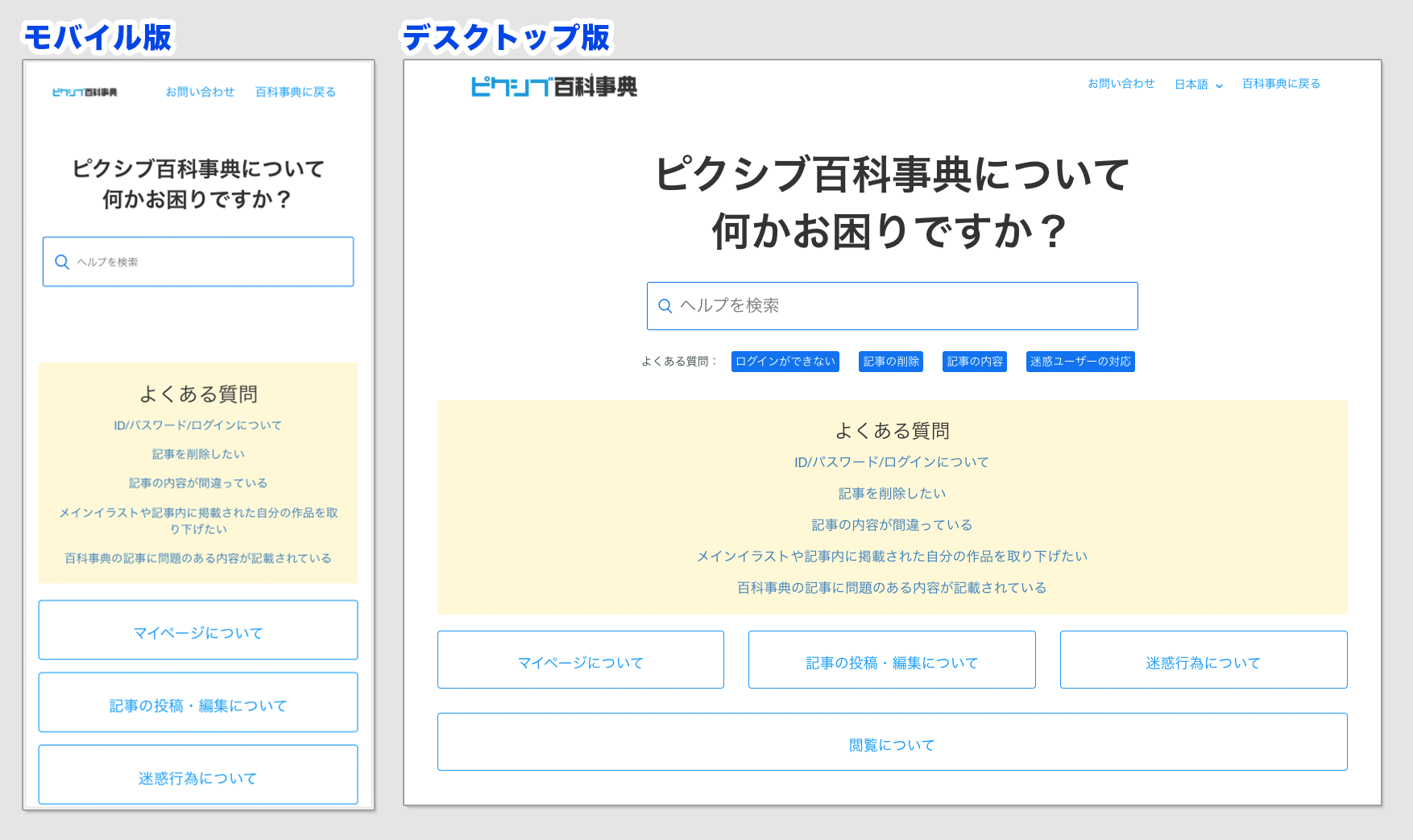Click desktop 百科事典に戻る header link
Screen dimensions: 1413x840
(1281, 84)
